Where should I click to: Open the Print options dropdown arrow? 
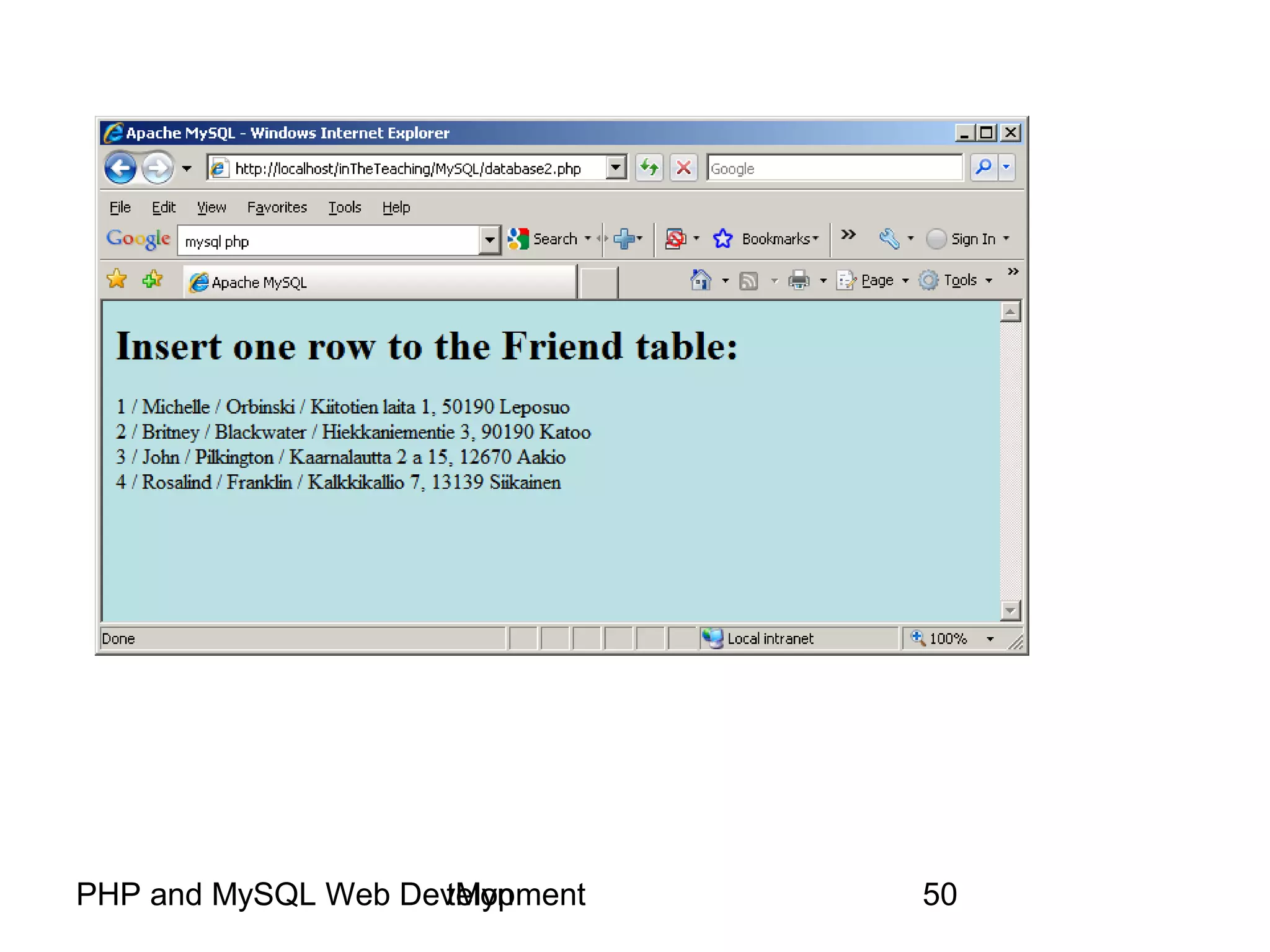(x=824, y=281)
